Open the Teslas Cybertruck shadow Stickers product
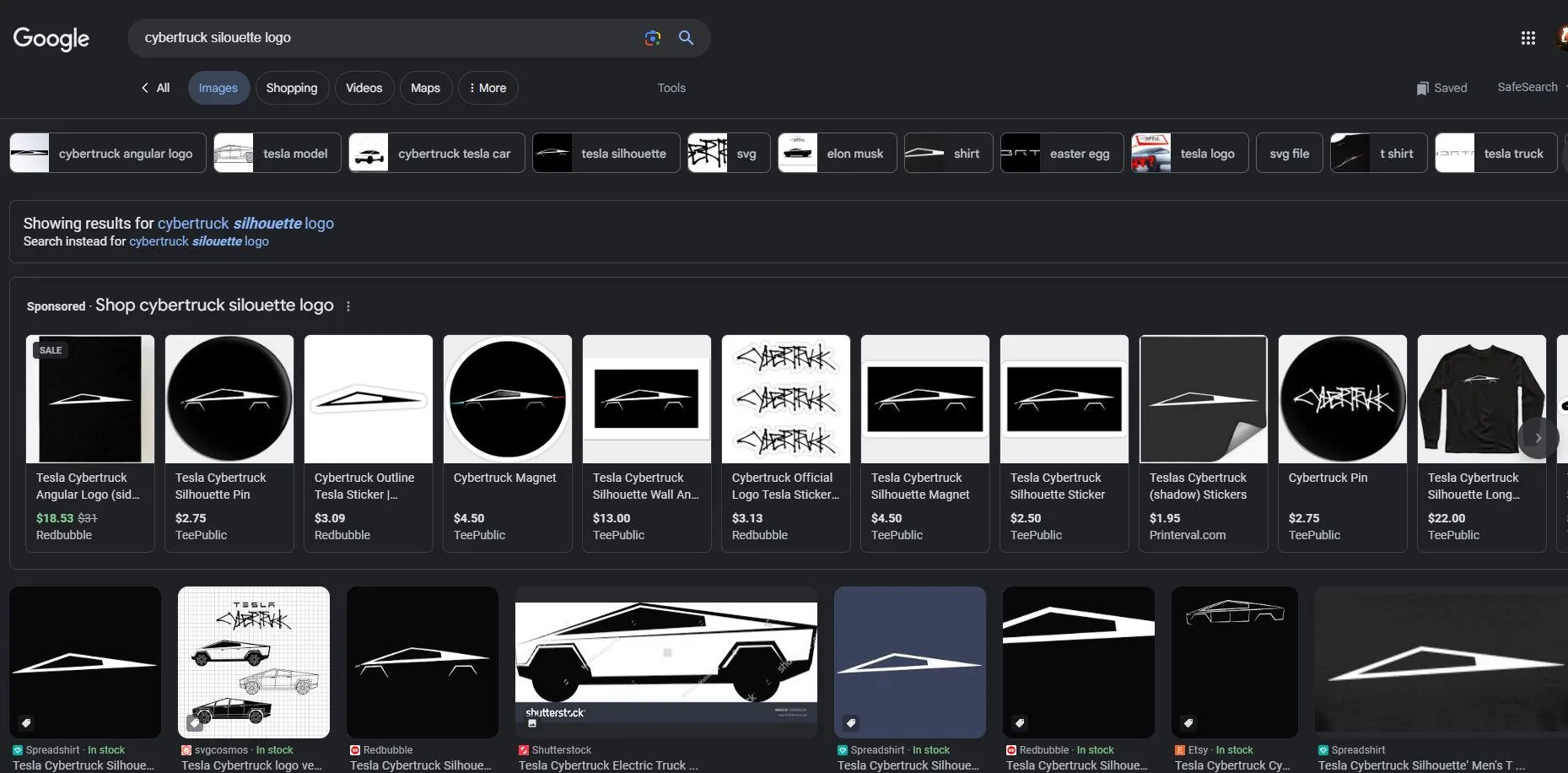Viewport: 1568px width, 773px height. tap(1204, 444)
